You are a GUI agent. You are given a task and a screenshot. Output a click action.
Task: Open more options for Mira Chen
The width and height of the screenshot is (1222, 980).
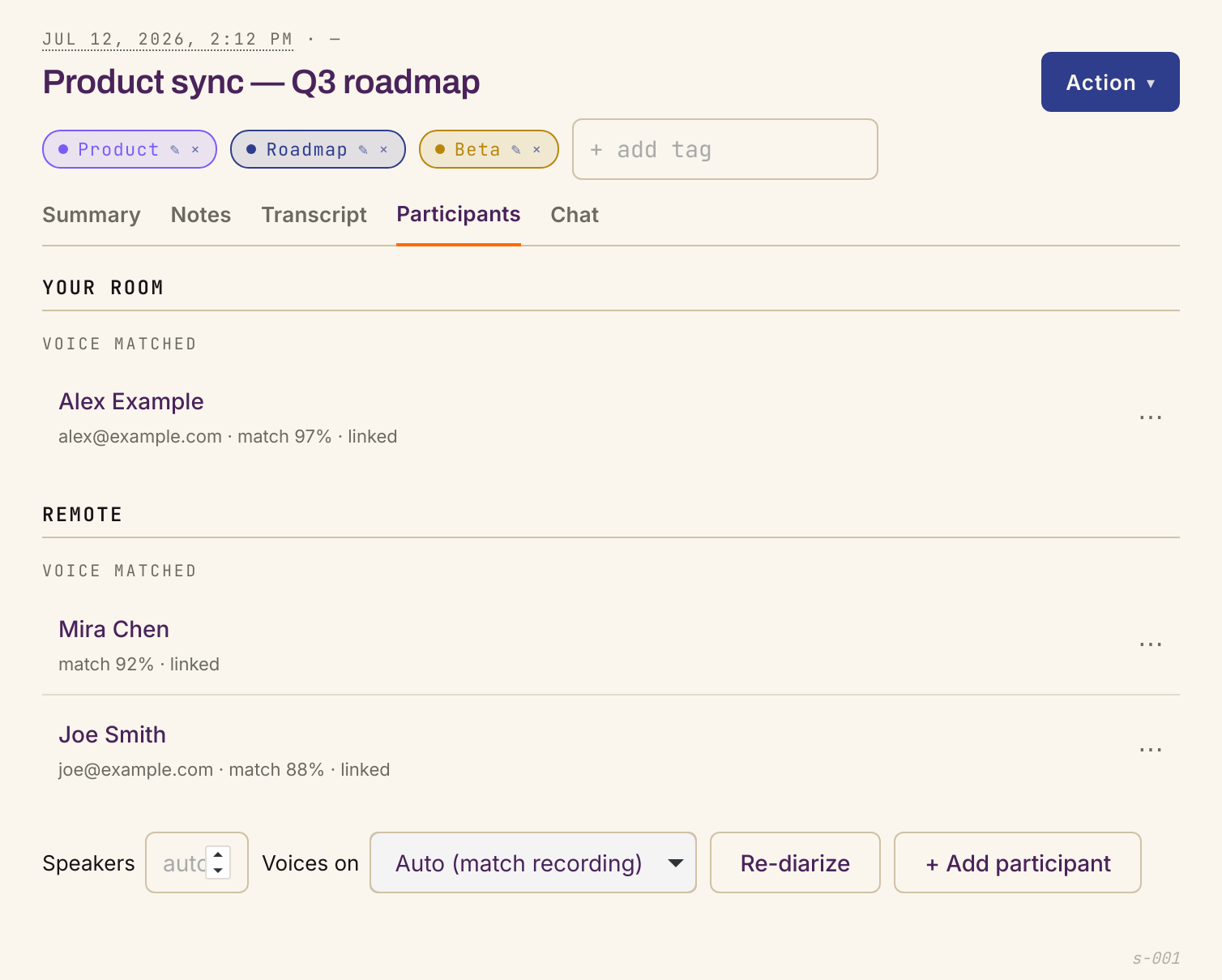coord(1151,645)
